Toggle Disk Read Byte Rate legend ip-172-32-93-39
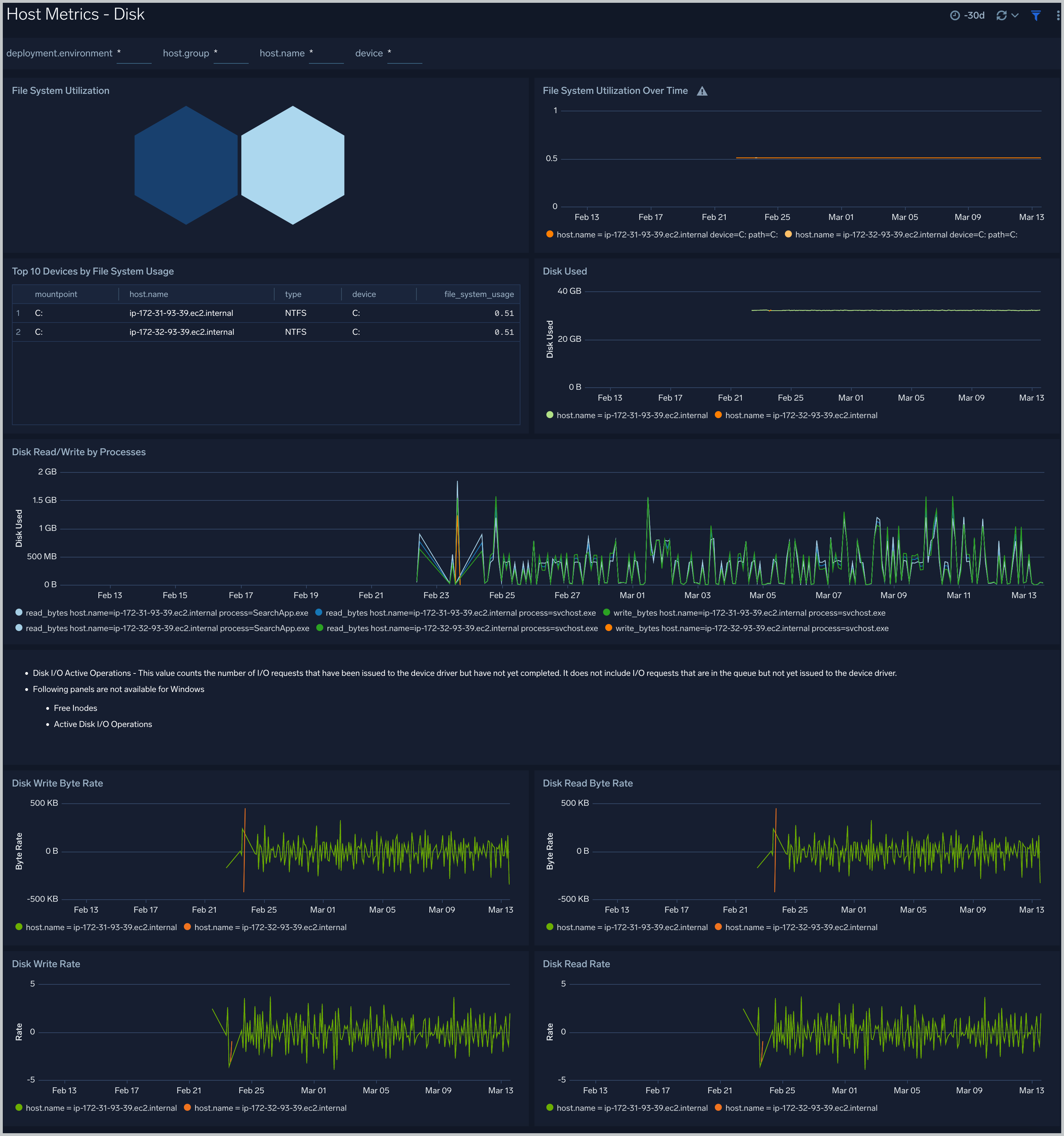The width and height of the screenshot is (1064, 1136). pos(796,927)
